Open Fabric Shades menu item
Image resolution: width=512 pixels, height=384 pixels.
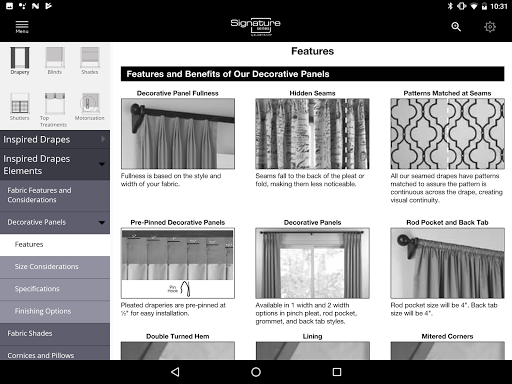pos(55,333)
